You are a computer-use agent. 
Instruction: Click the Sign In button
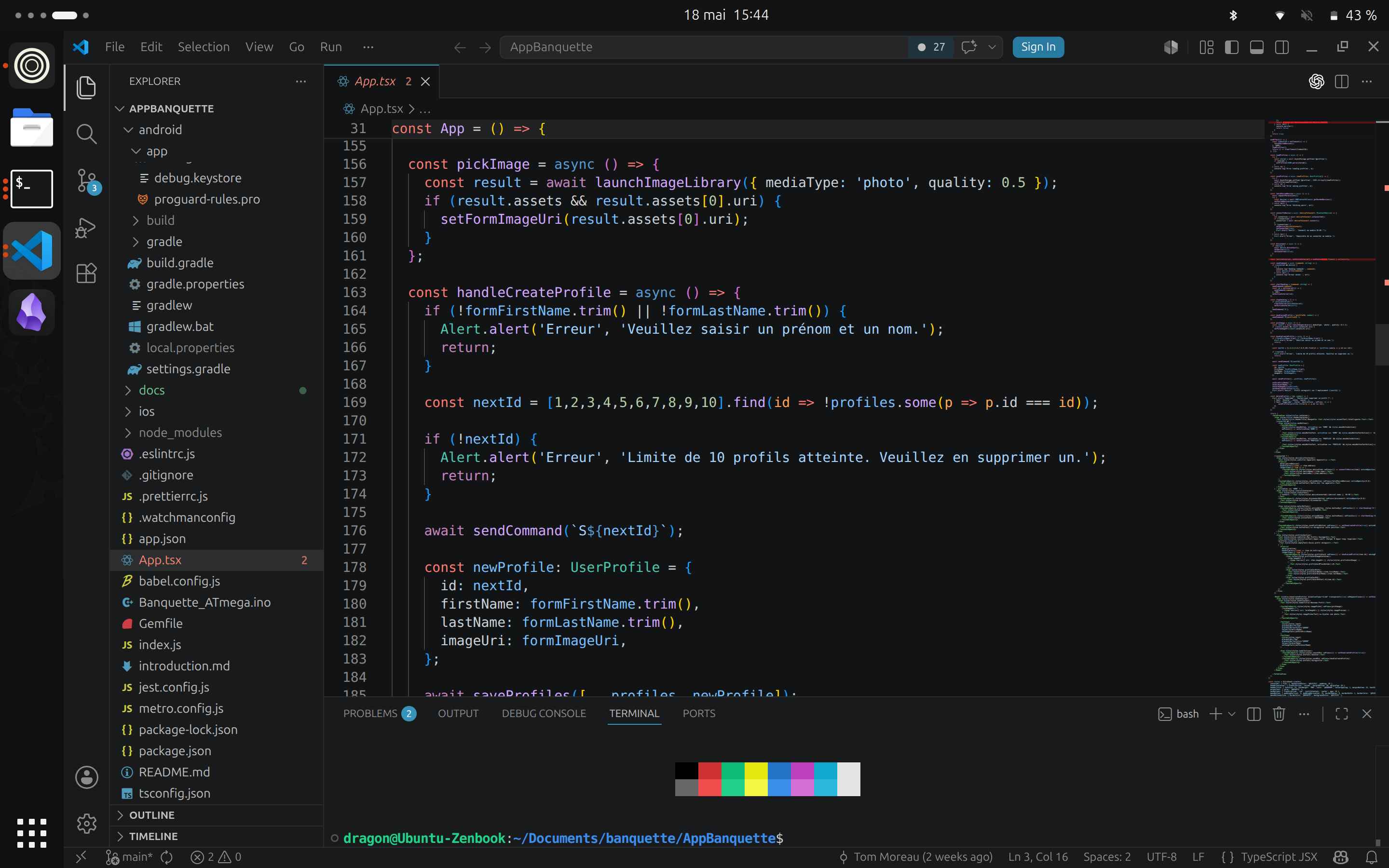click(x=1038, y=47)
